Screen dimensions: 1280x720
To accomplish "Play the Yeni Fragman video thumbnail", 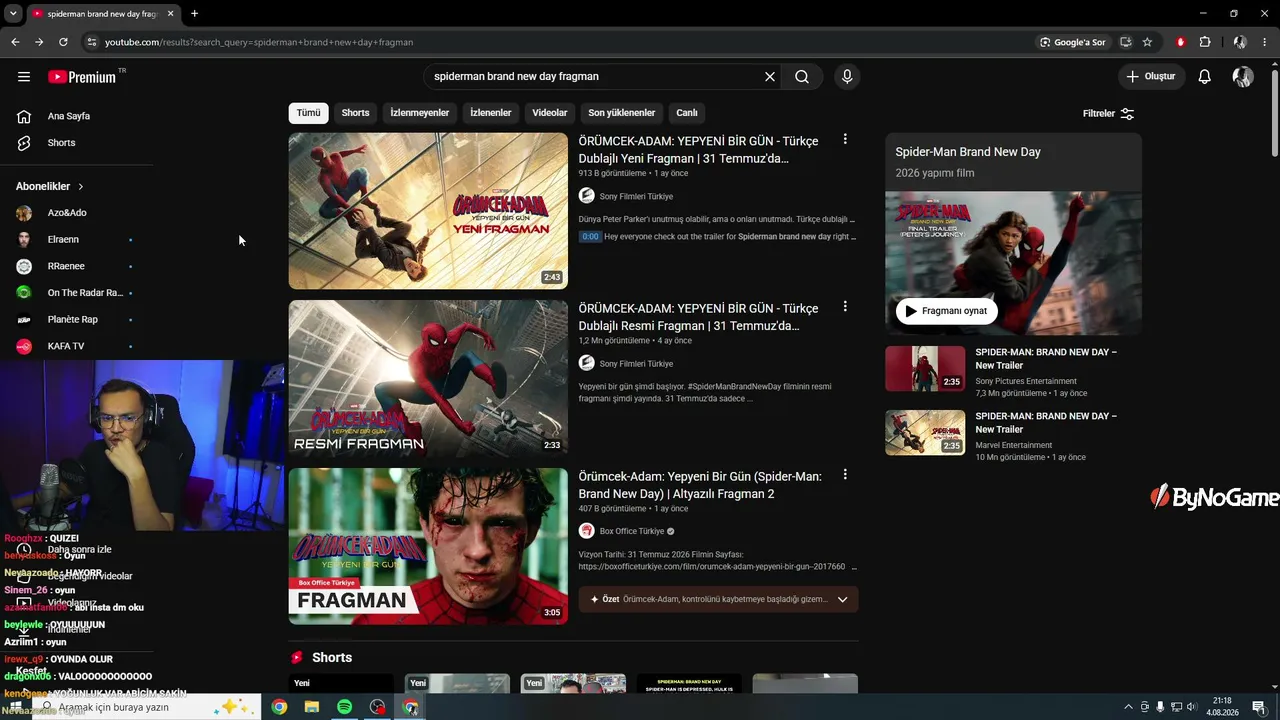I will click(428, 211).
